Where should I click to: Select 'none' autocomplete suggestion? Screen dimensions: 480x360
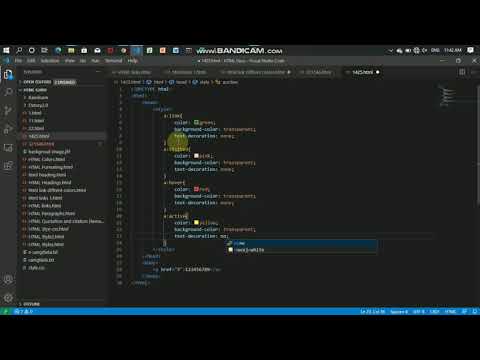pyautogui.click(x=302, y=243)
